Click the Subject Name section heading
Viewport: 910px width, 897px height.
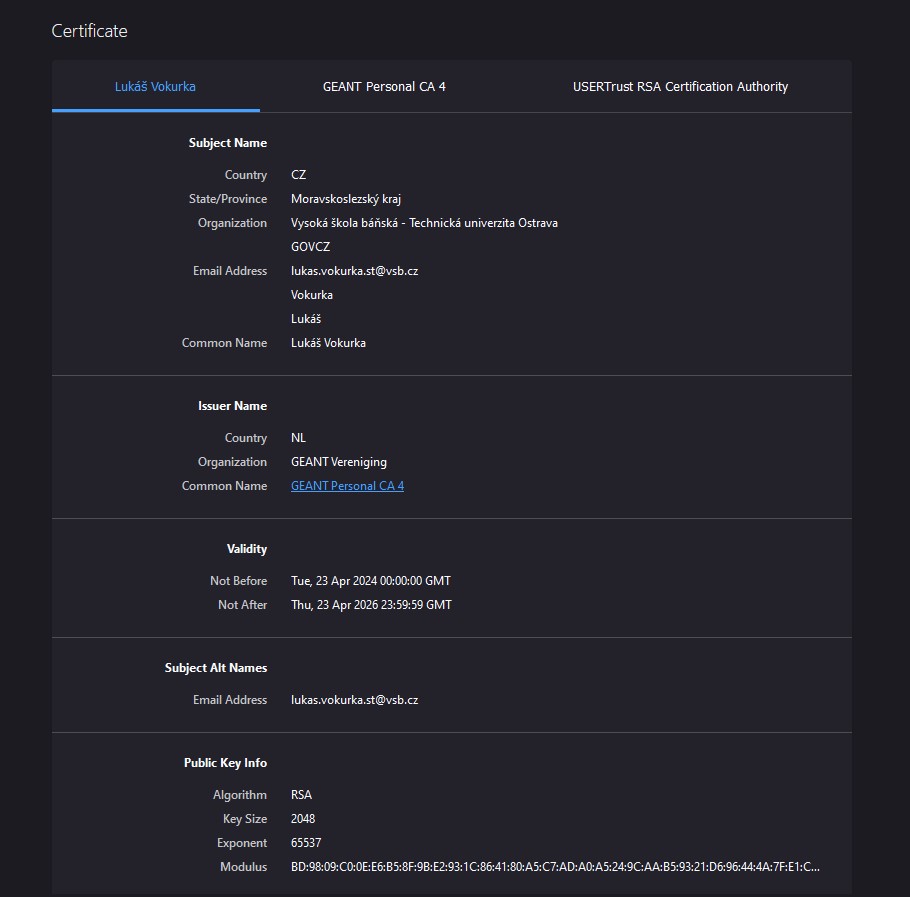coord(228,143)
